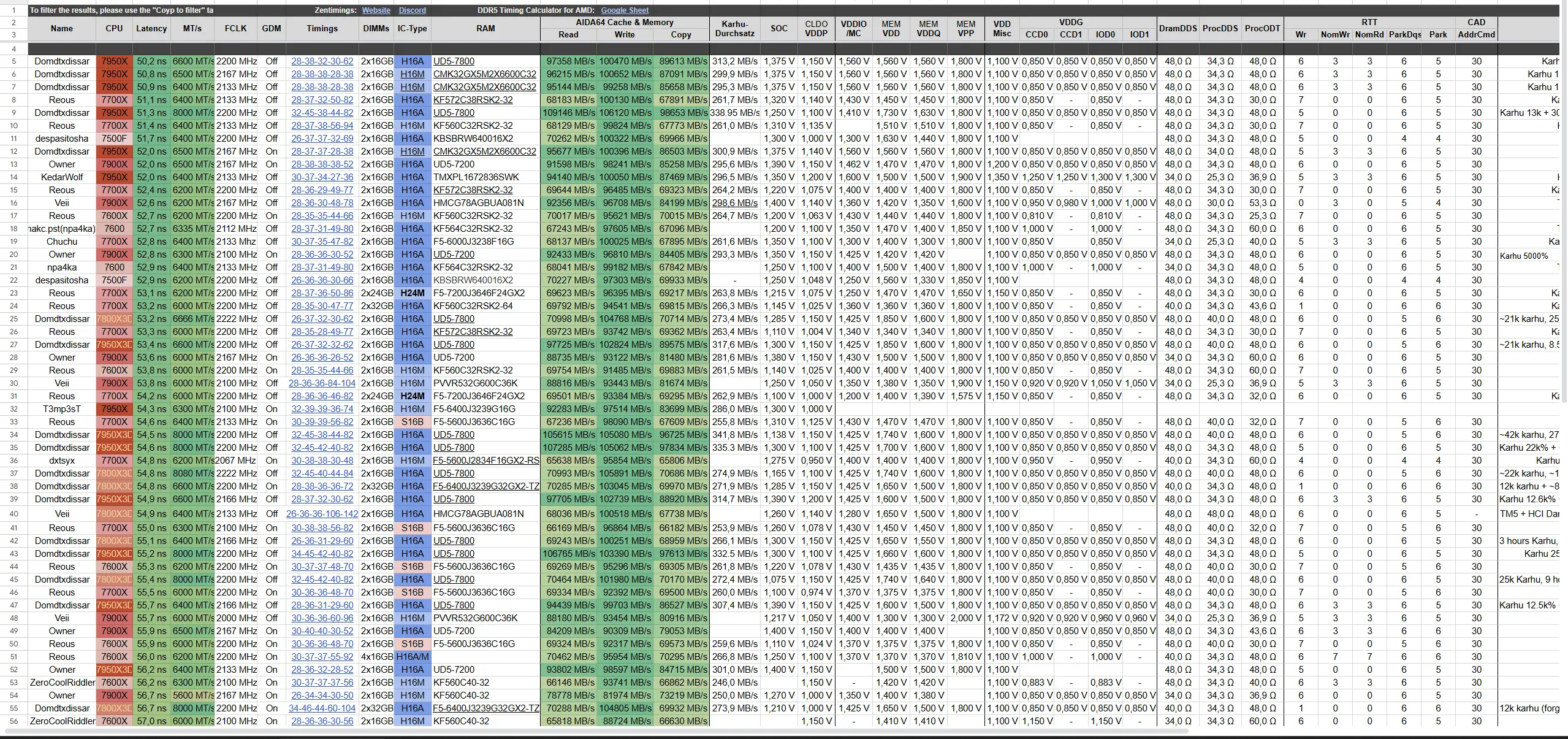Select the KedarWolf name cell
Image resolution: width=1568 pixels, height=739 pixels.
61,177
